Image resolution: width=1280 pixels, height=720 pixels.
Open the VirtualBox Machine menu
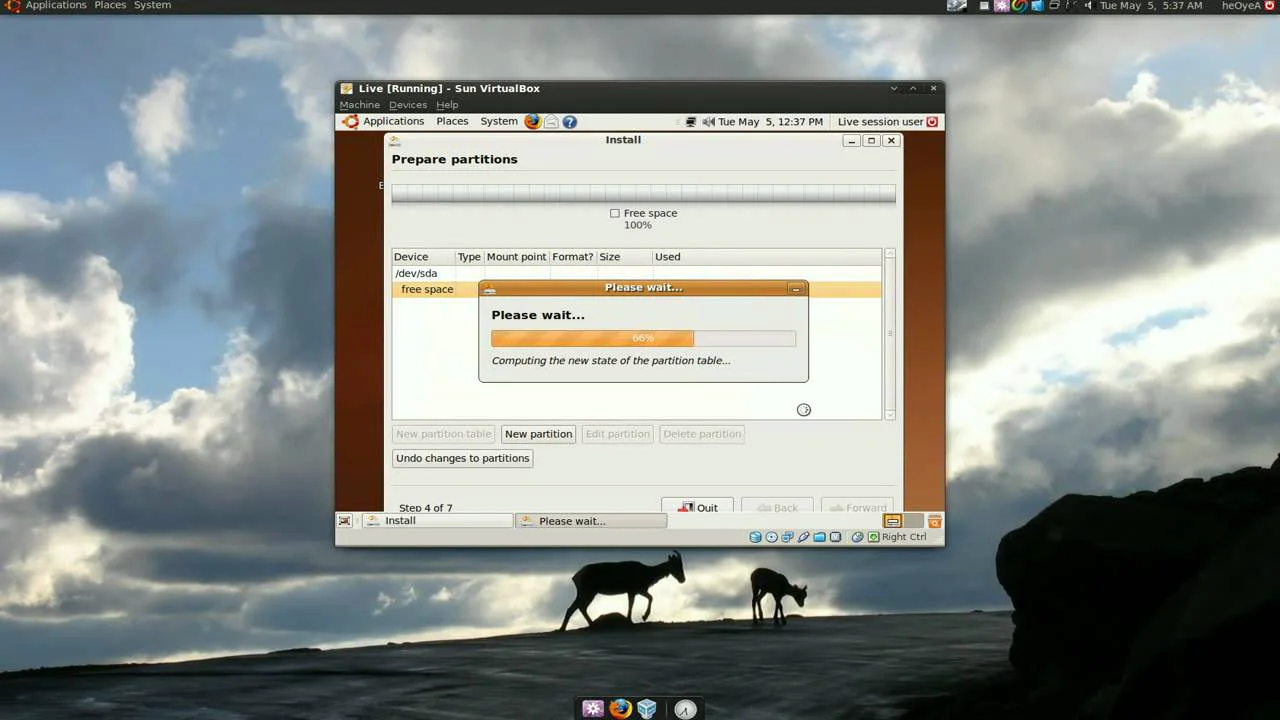(x=359, y=105)
